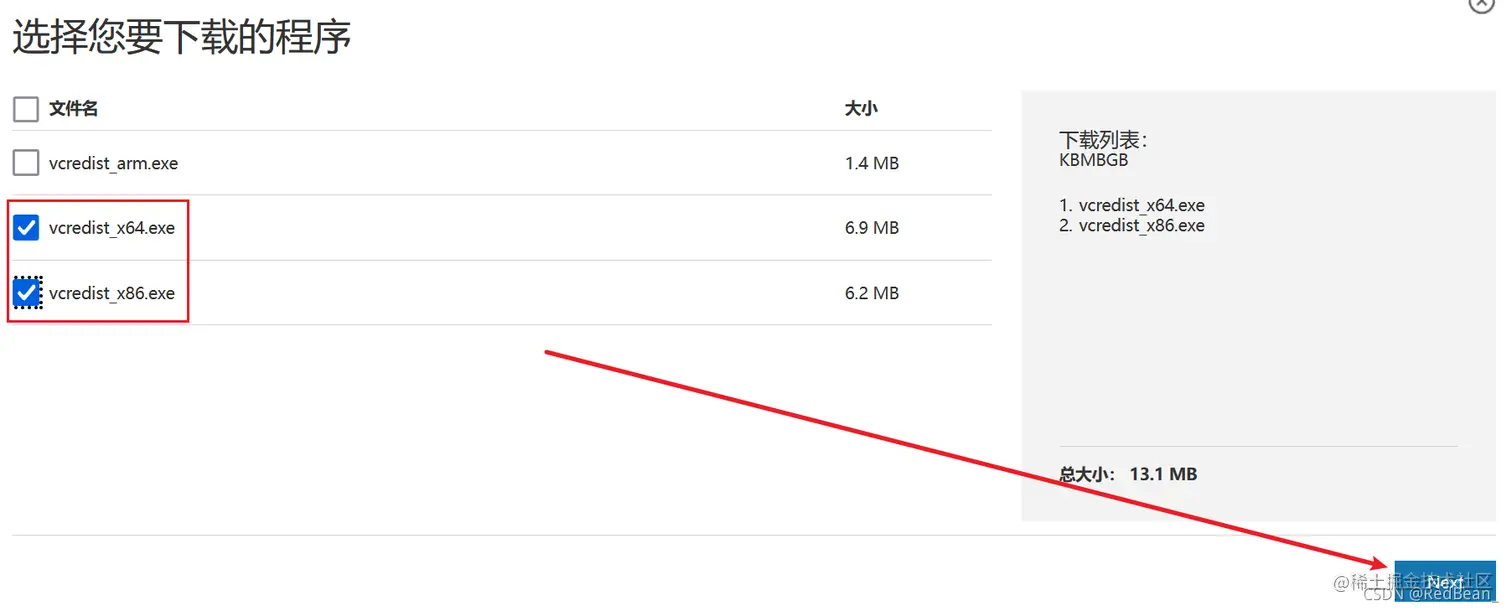1512x611 pixels.
Task: Close the download selection dialog
Action: [1481, 3]
